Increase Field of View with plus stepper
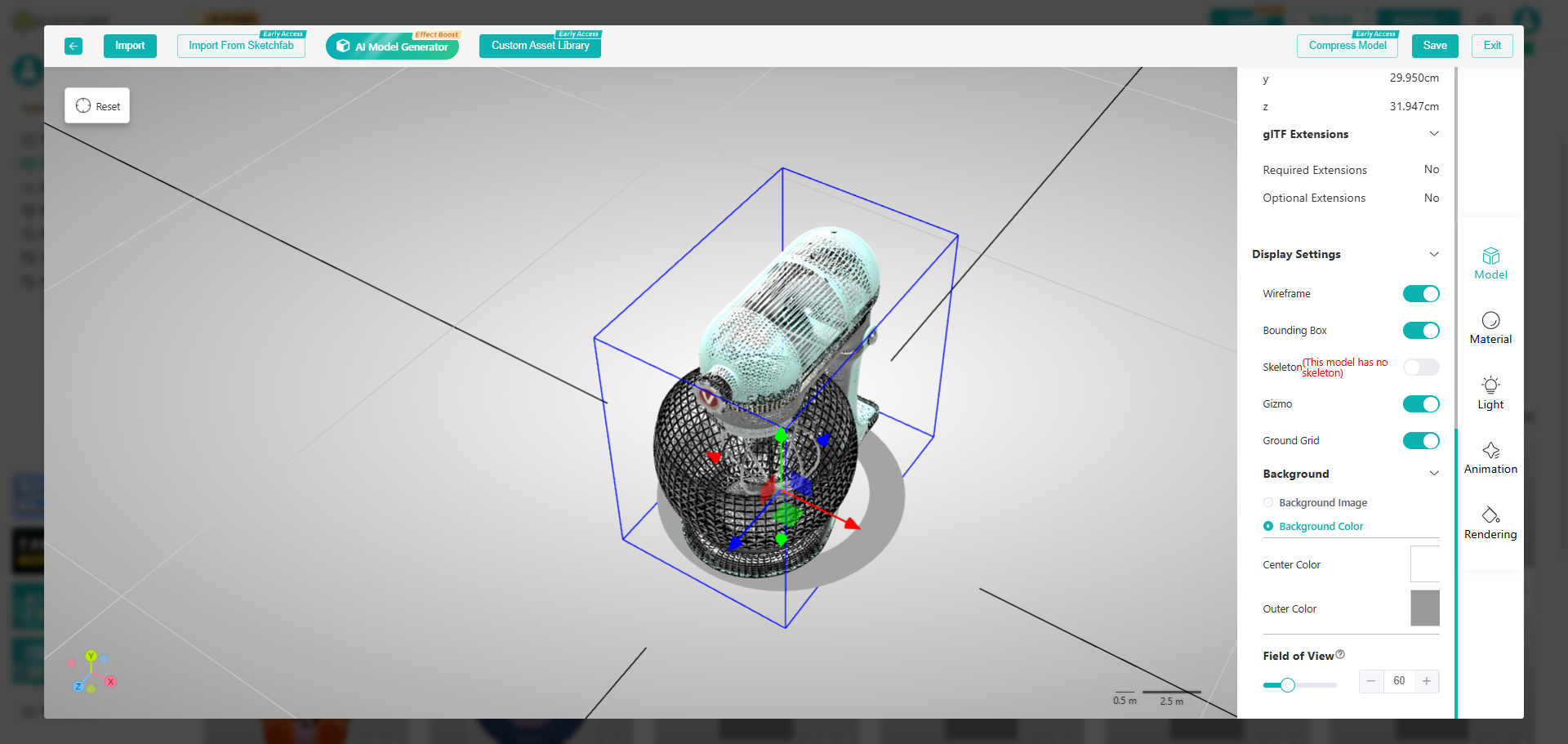 pos(1427,681)
